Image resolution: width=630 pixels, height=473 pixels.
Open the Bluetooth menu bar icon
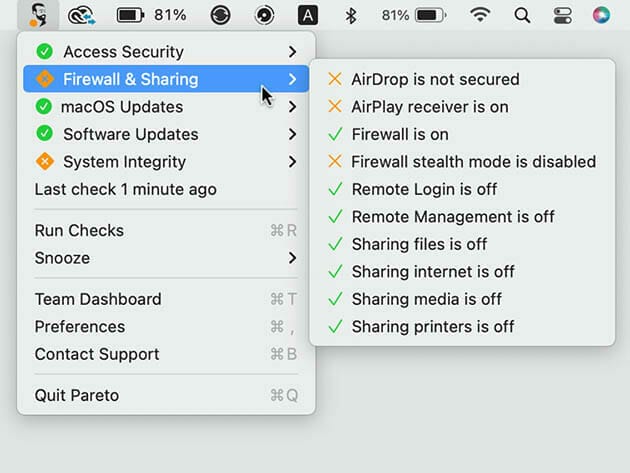pyautogui.click(x=350, y=15)
